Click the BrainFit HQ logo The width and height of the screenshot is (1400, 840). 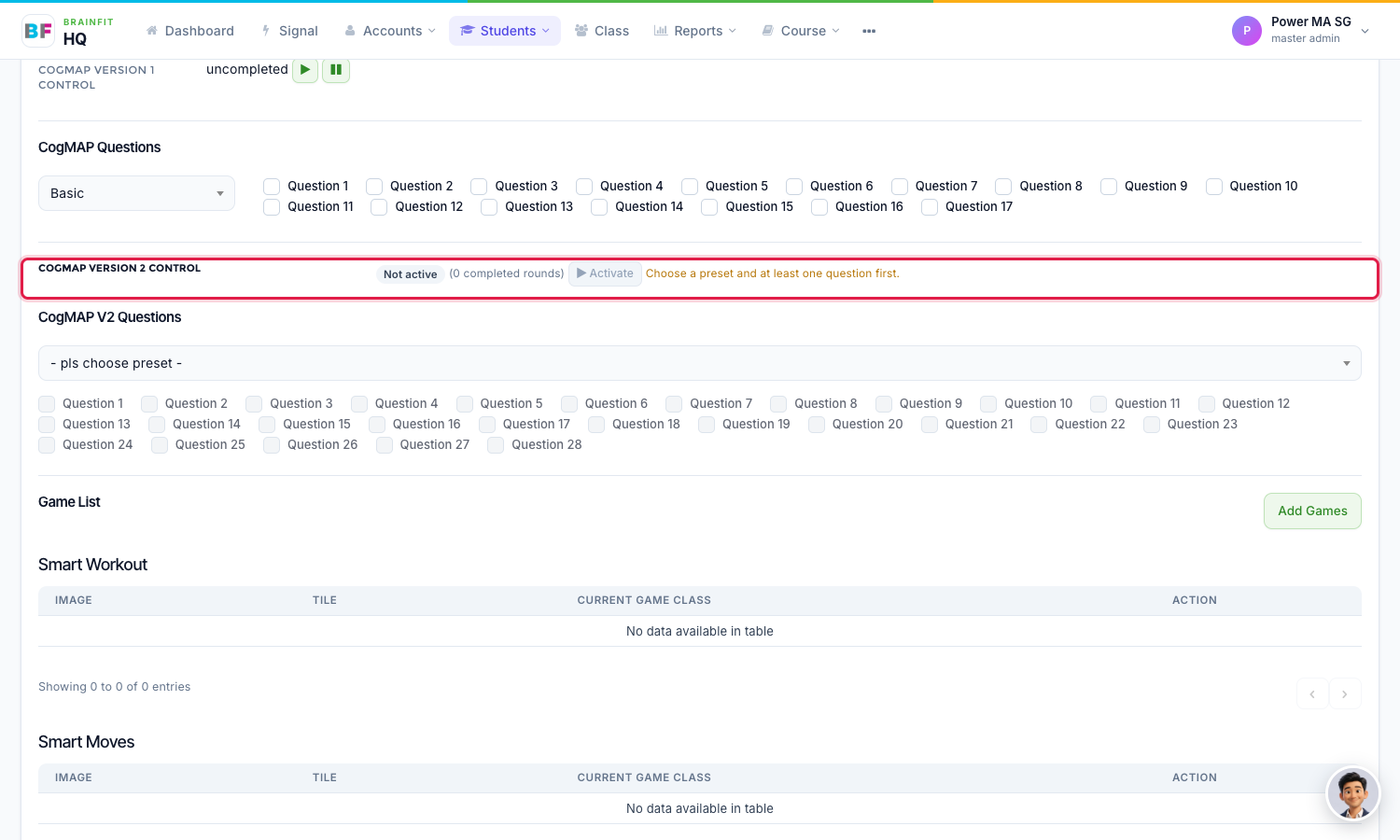coord(67,31)
